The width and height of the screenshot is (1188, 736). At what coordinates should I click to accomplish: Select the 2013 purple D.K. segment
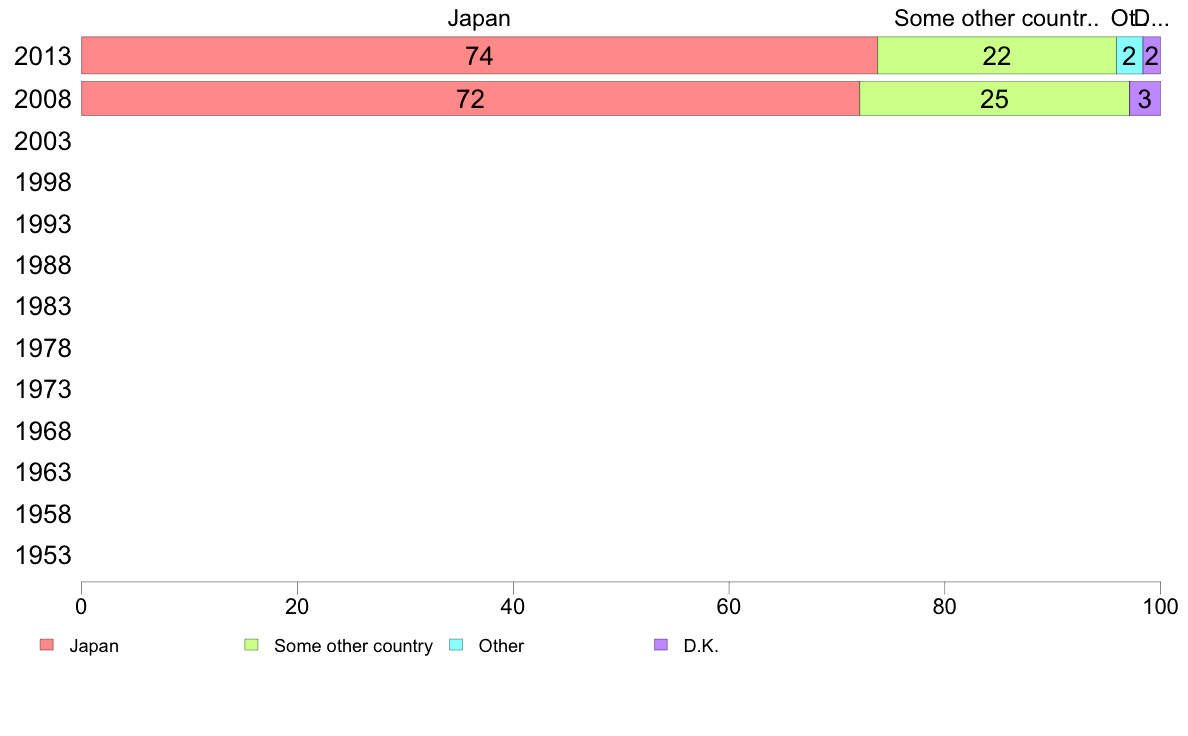point(1152,55)
